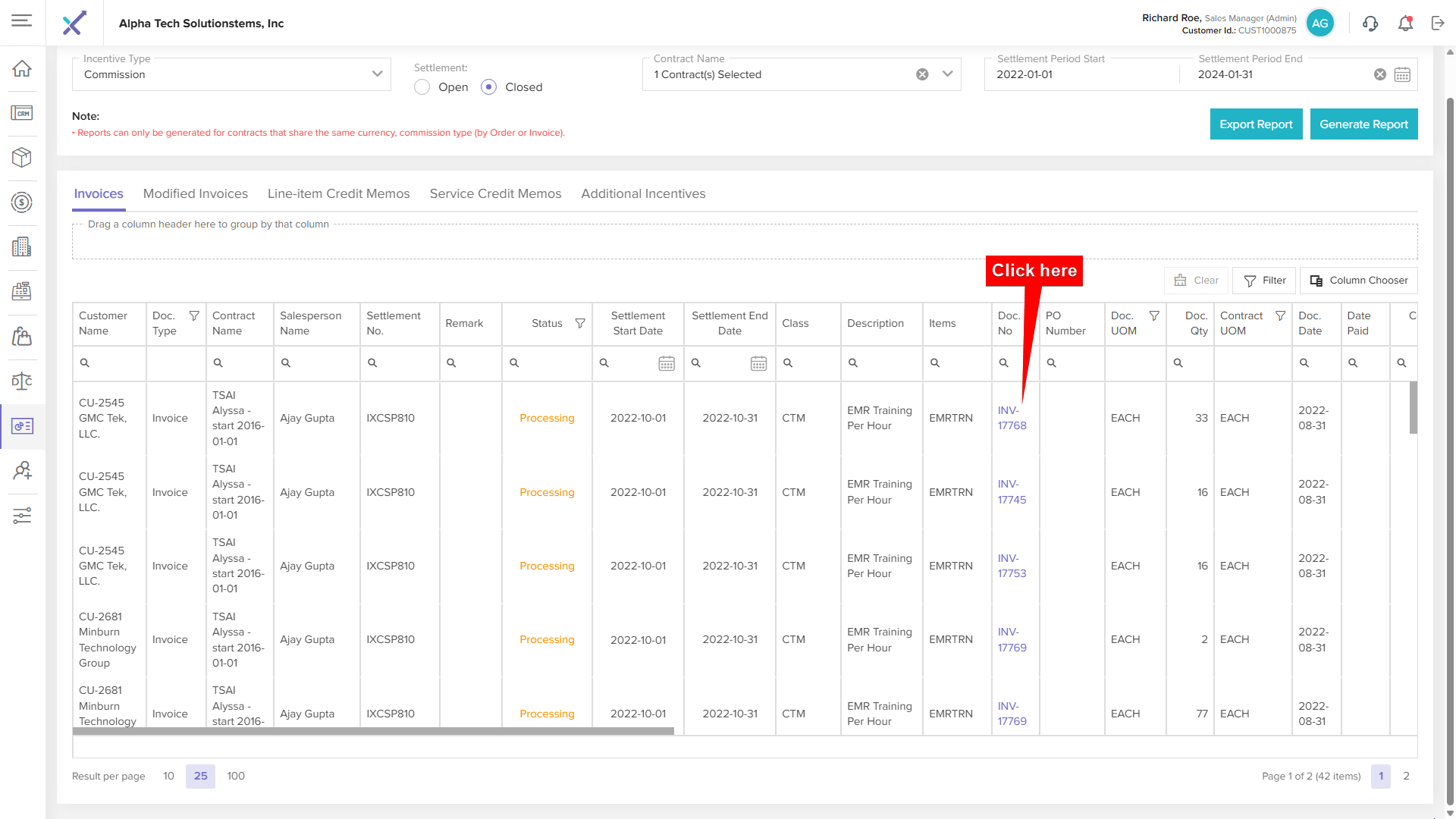Open Settlement Period calendar picker icon
This screenshot has height=819, width=1456.
pyautogui.click(x=1402, y=74)
